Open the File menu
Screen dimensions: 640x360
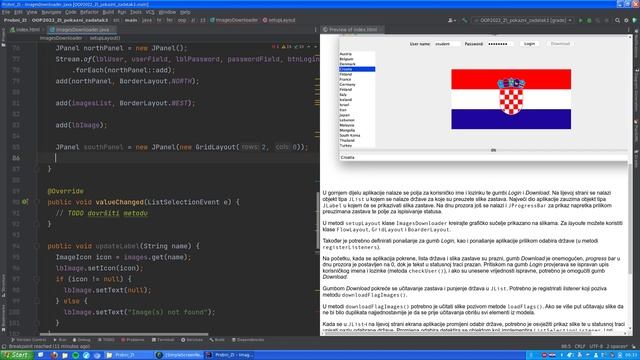(x=5, y=12)
